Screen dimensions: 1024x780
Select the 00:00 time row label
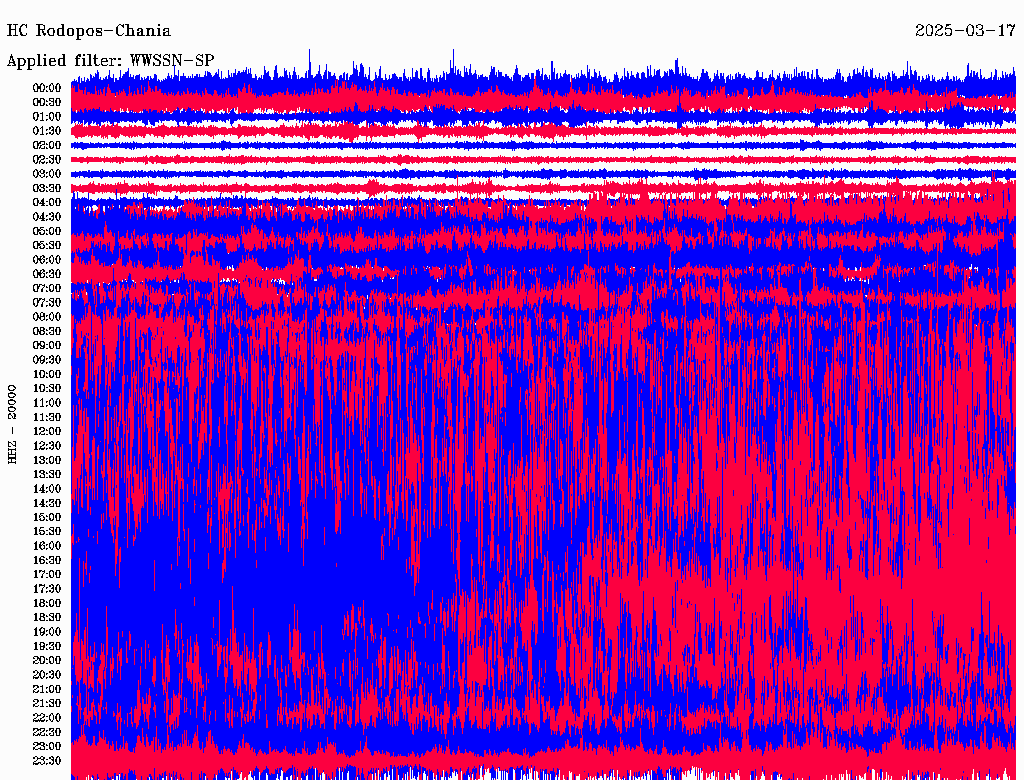[47, 88]
